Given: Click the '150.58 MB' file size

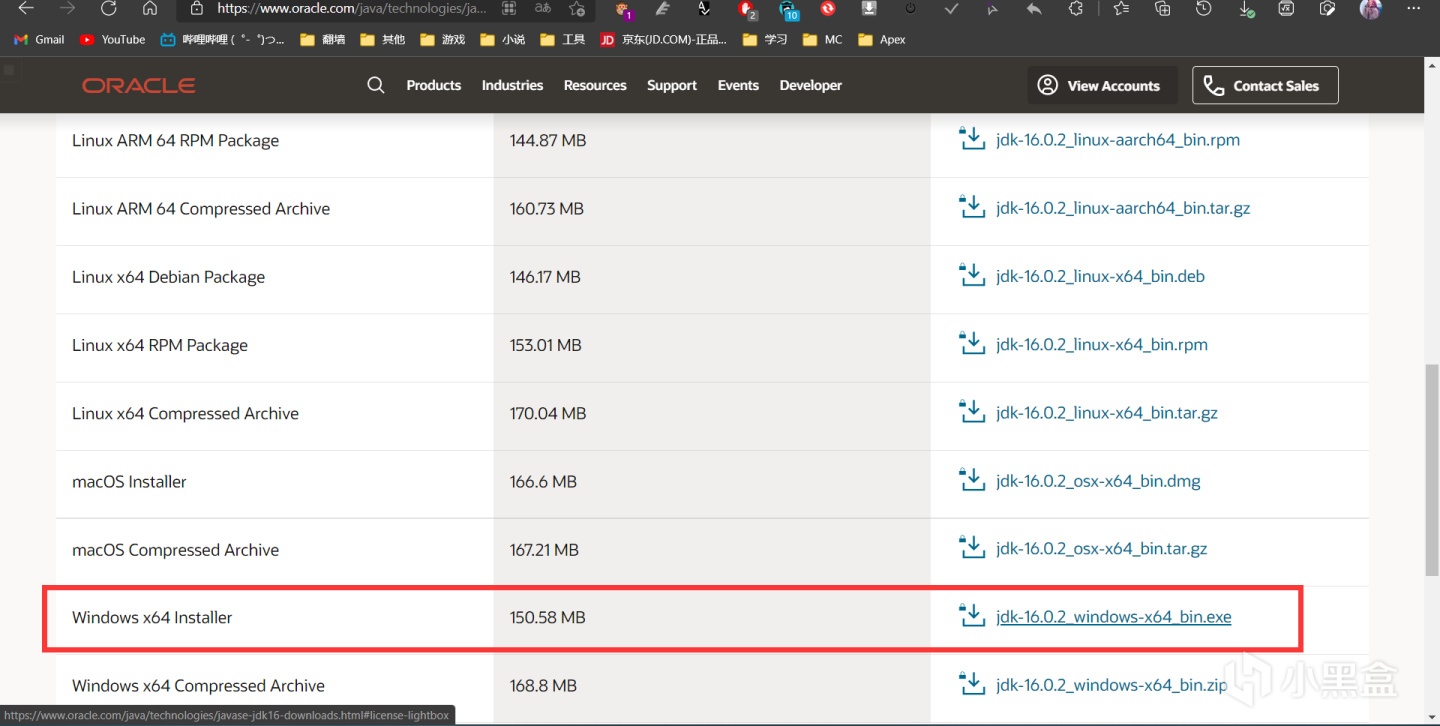Looking at the screenshot, I should click(x=548, y=617).
